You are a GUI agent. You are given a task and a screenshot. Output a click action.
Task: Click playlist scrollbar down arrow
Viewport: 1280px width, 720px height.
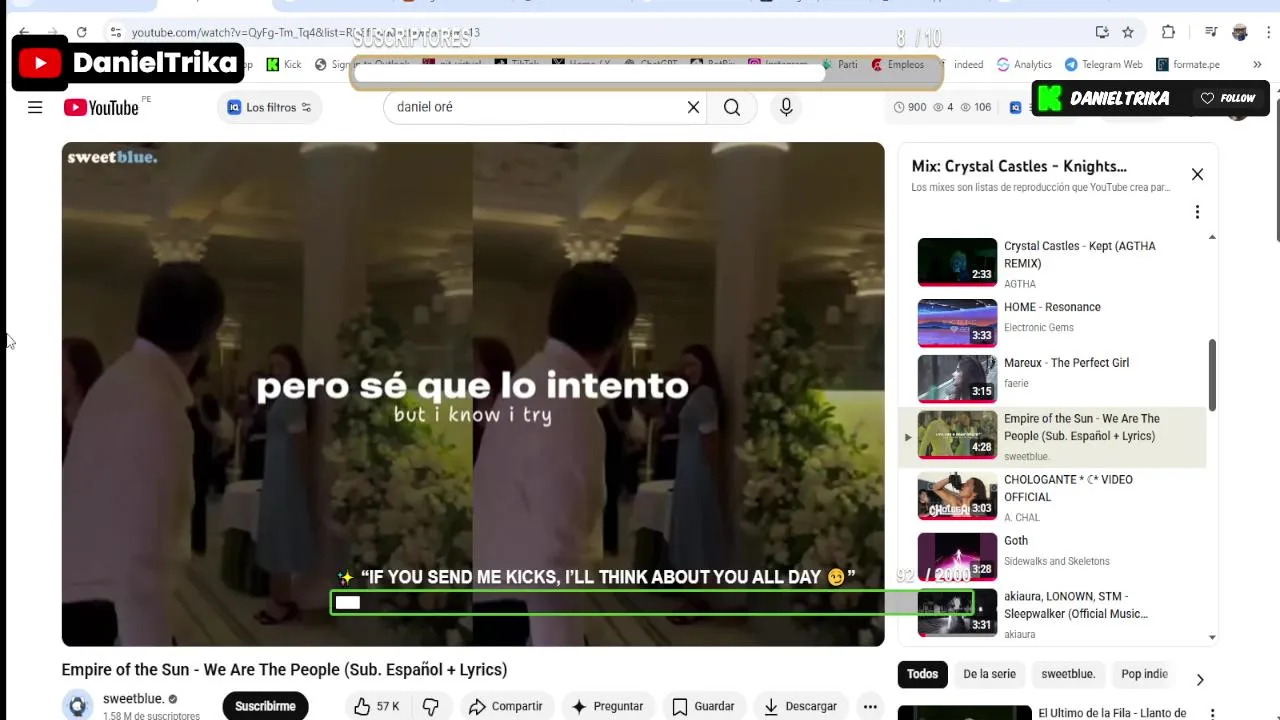(x=1212, y=637)
